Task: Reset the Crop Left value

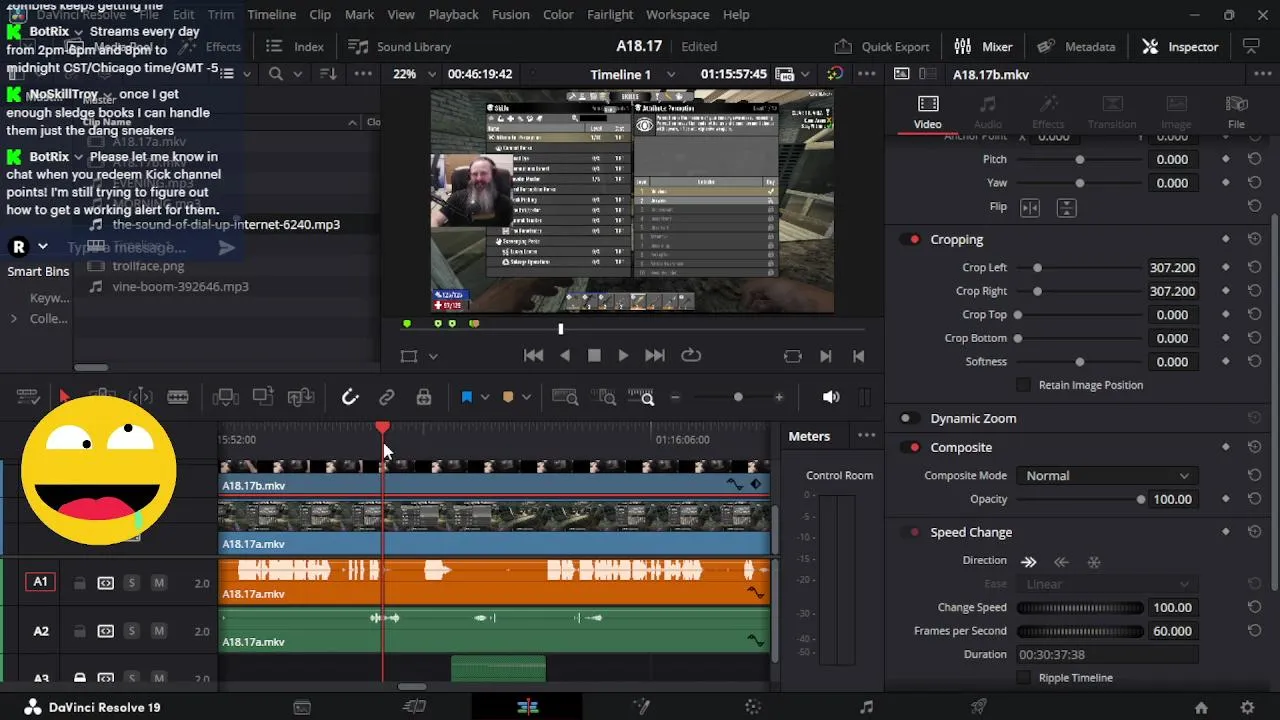Action: (x=1254, y=268)
